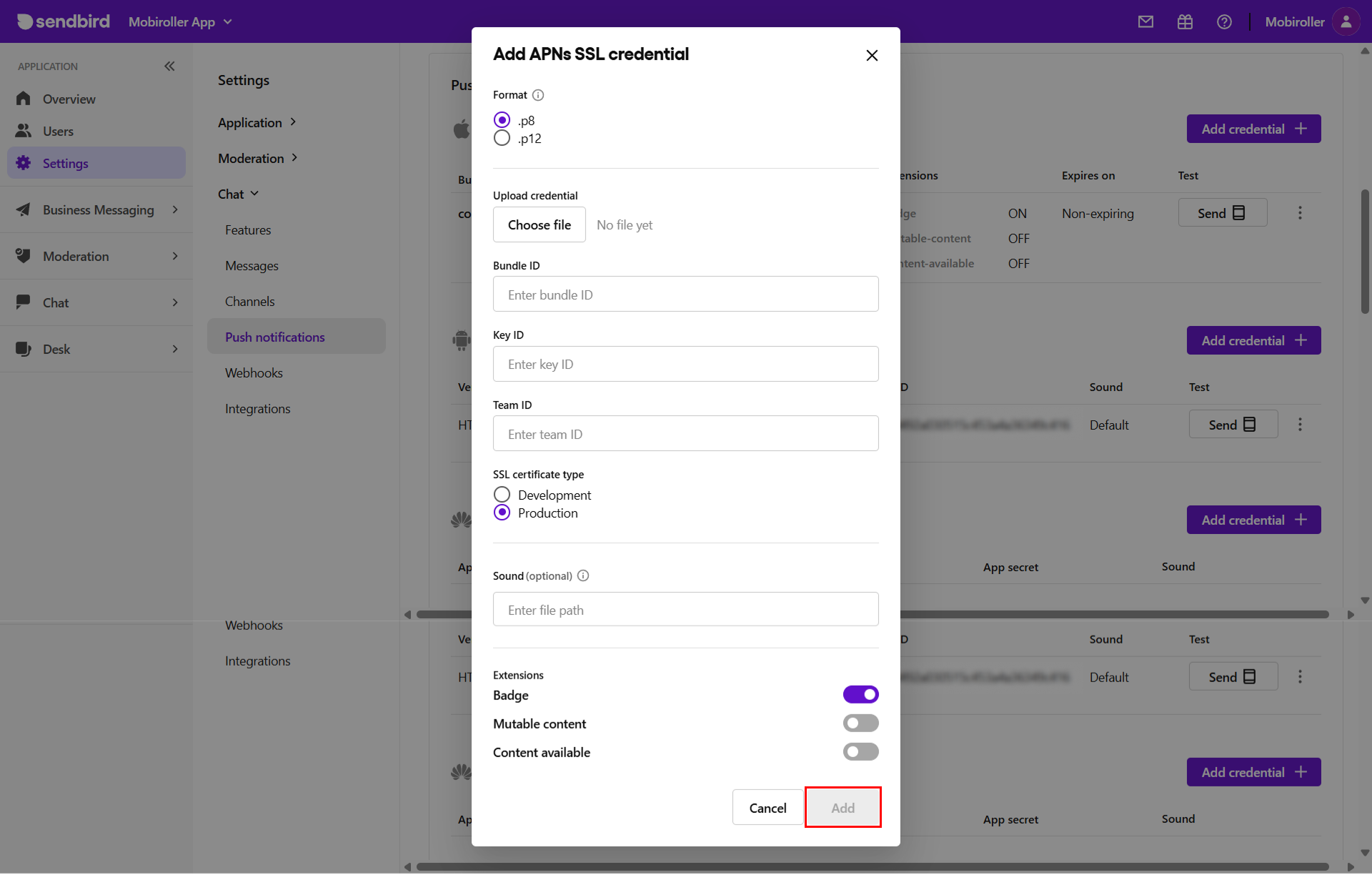Select the .p12 format radio button
Screen dimensions: 1372x875
pos(502,138)
